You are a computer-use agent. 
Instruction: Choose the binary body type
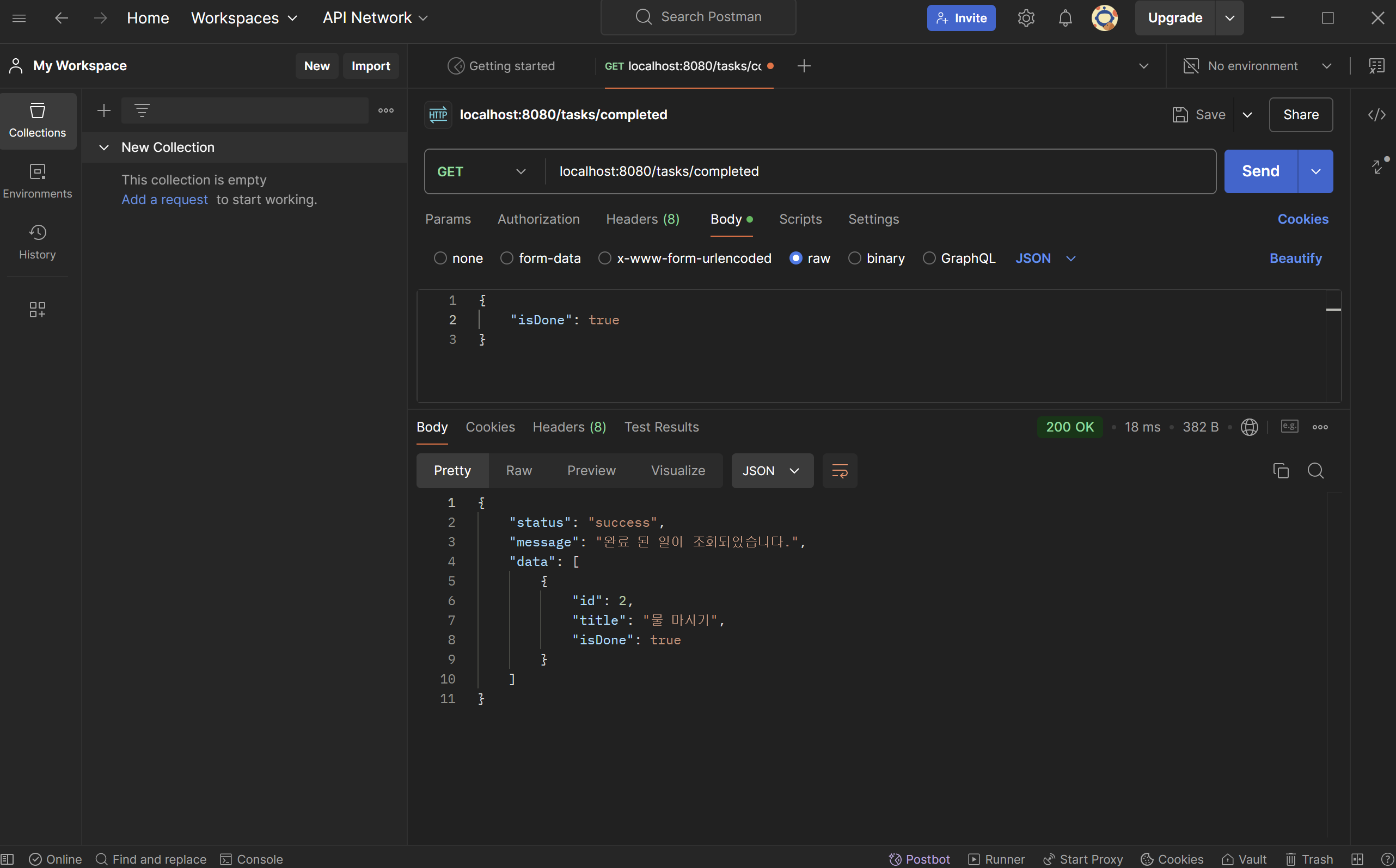click(854, 258)
